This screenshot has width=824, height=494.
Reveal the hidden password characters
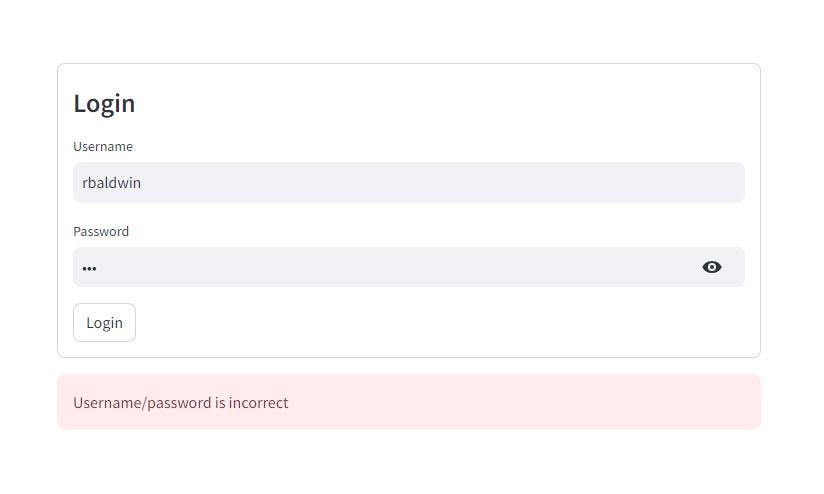click(x=712, y=267)
